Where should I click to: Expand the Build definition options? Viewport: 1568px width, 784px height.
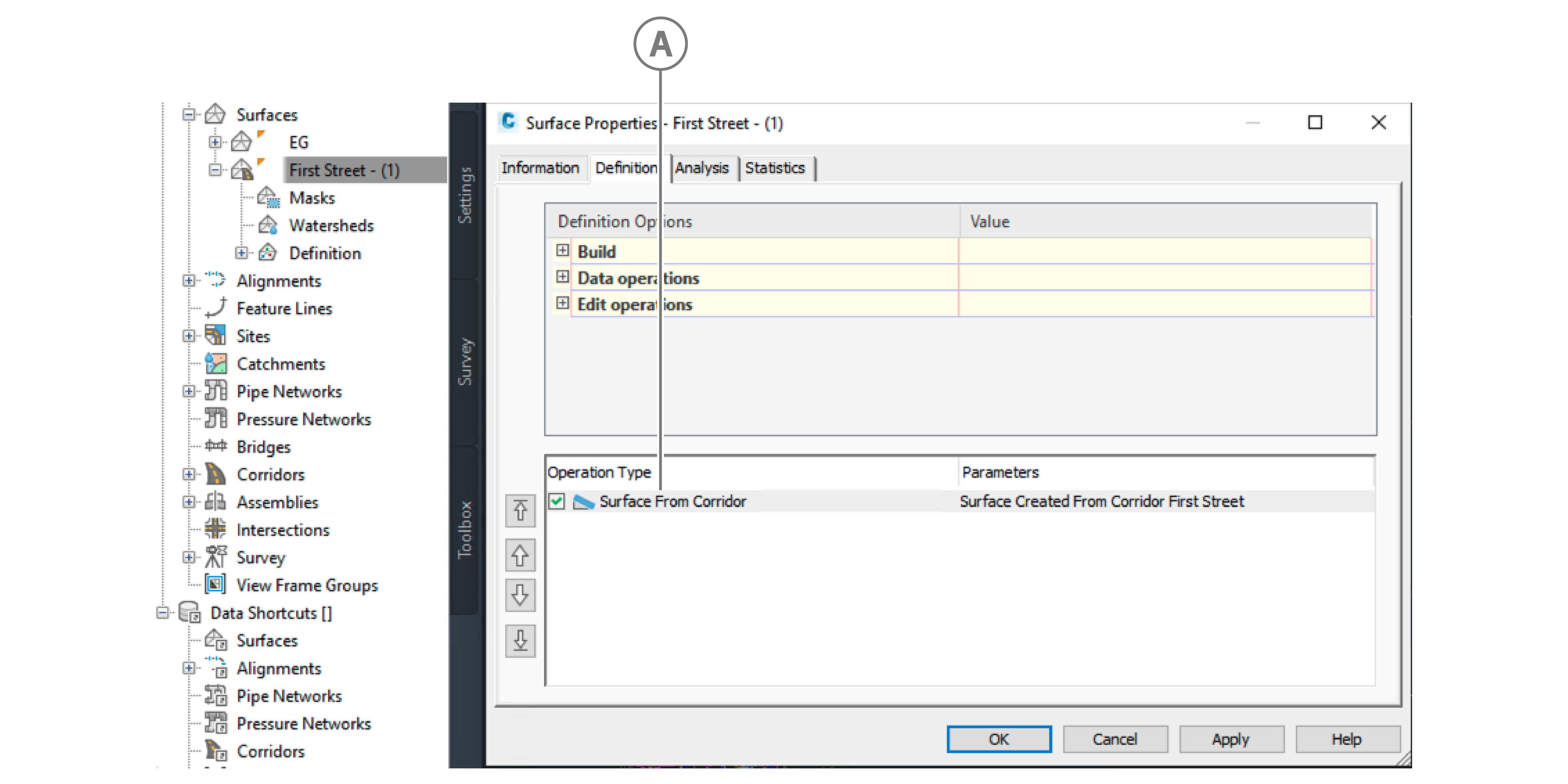tap(562, 250)
